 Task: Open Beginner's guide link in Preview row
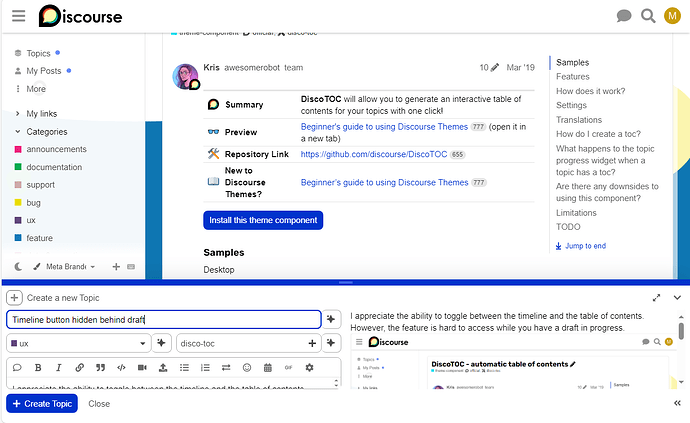[x=384, y=127]
